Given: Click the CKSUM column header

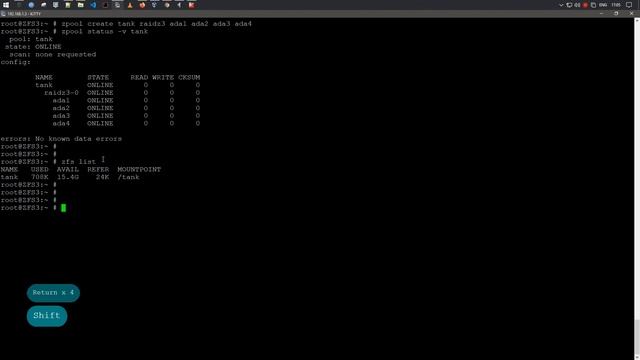Looking at the screenshot, I should [x=189, y=77].
